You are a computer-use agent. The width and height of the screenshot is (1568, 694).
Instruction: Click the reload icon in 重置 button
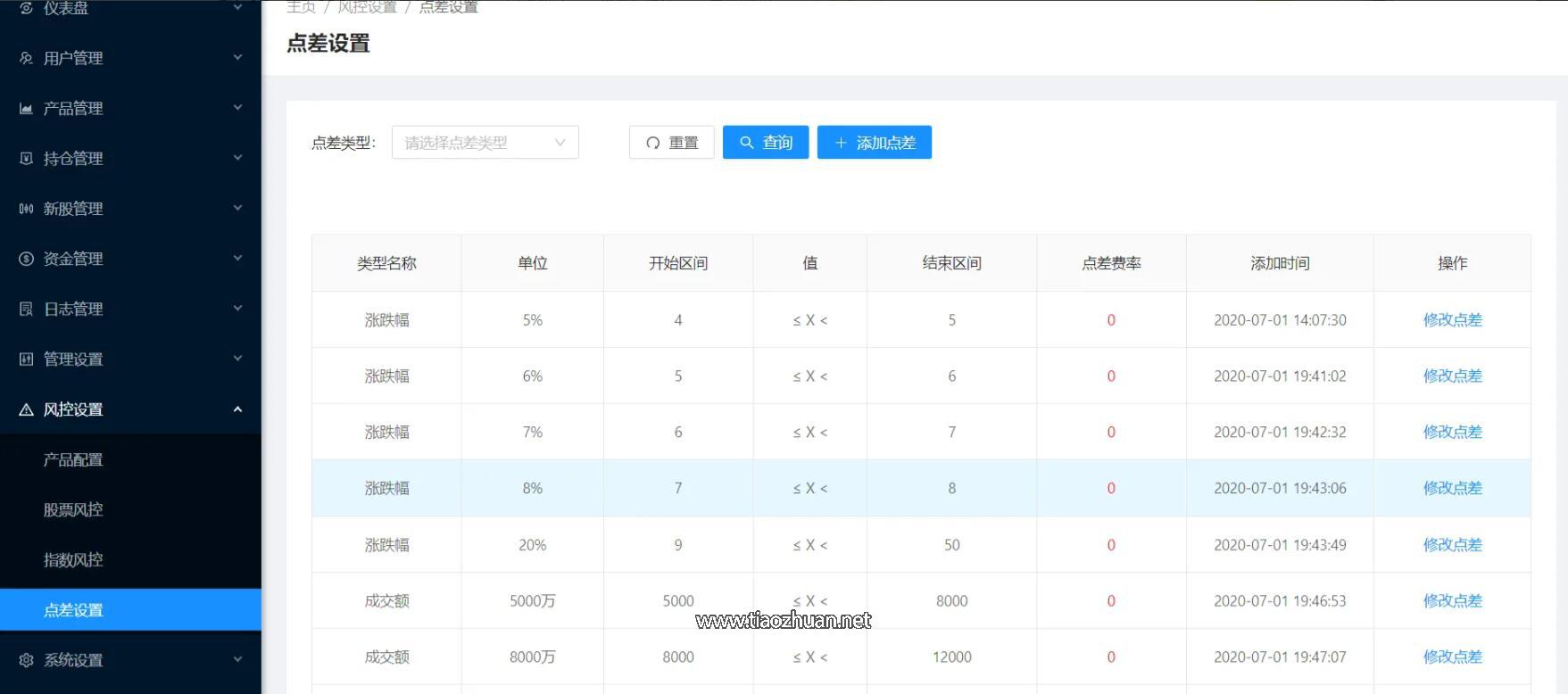point(653,143)
